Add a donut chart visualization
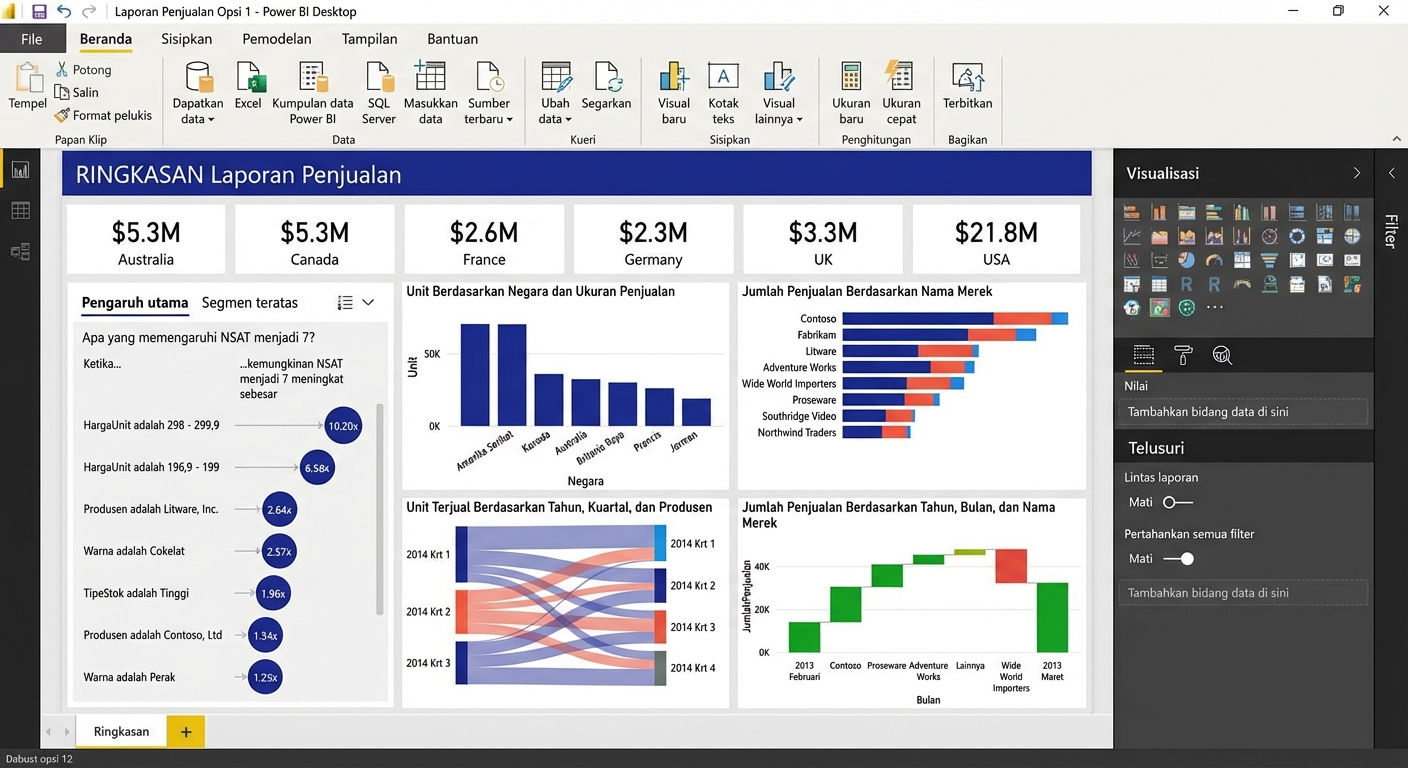1408x768 pixels. [1296, 236]
